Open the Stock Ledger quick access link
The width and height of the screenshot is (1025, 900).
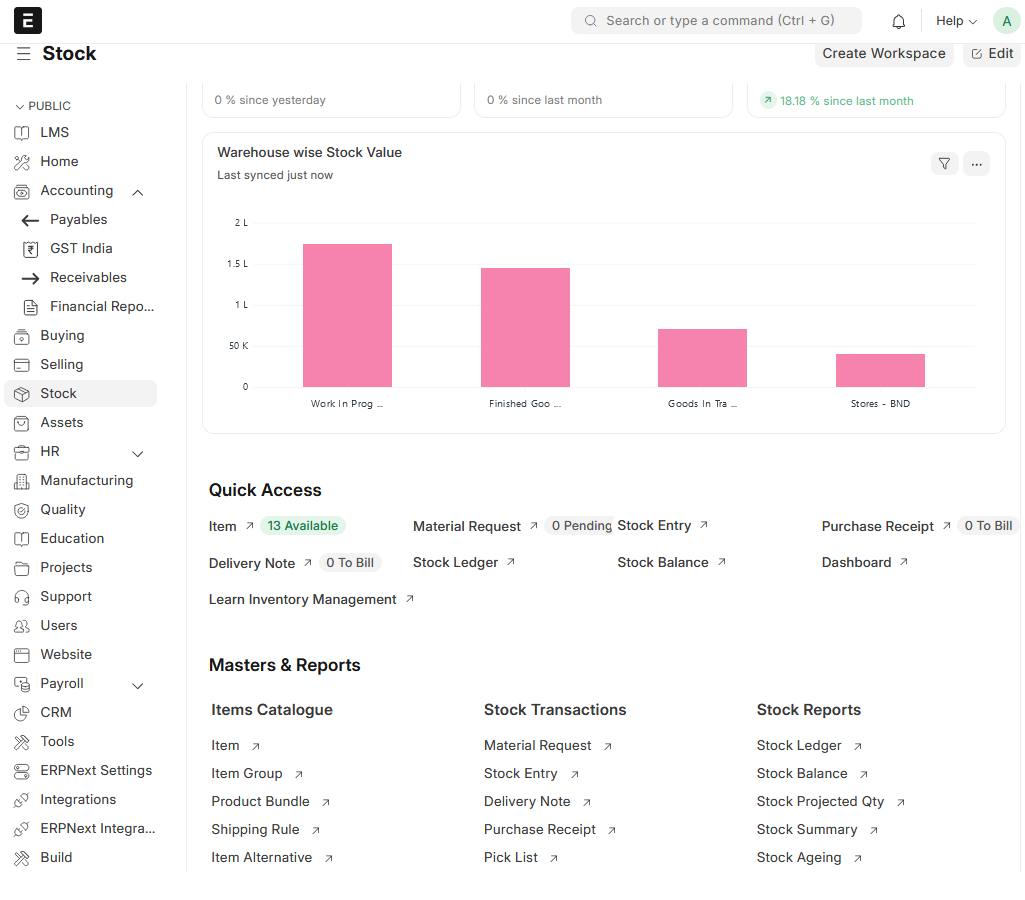pyautogui.click(x=456, y=563)
